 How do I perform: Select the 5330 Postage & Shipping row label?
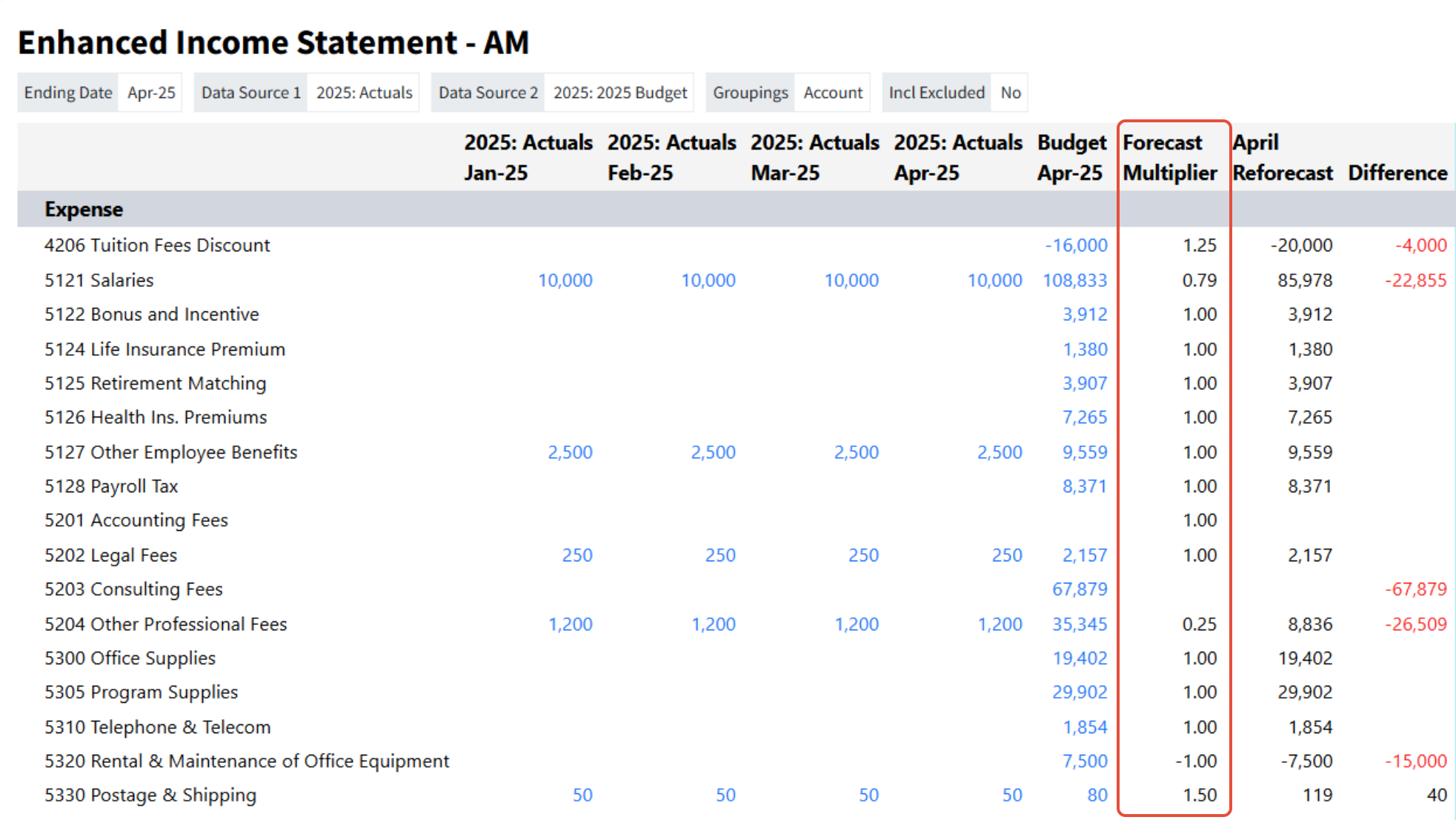(x=150, y=795)
